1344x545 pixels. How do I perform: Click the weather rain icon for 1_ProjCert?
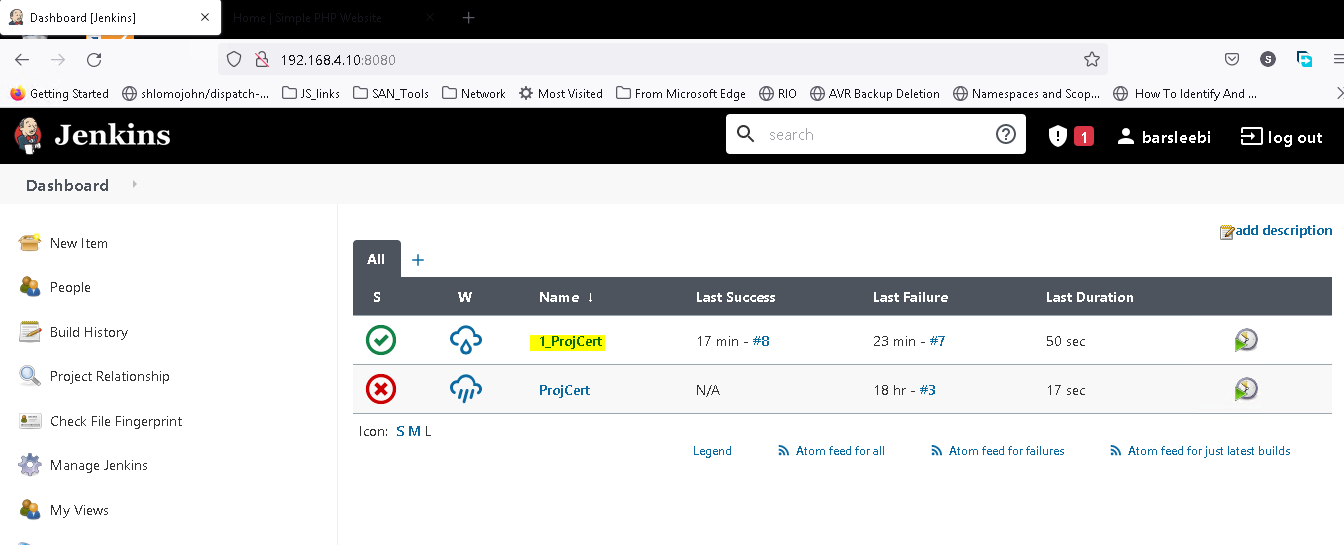tap(466, 341)
